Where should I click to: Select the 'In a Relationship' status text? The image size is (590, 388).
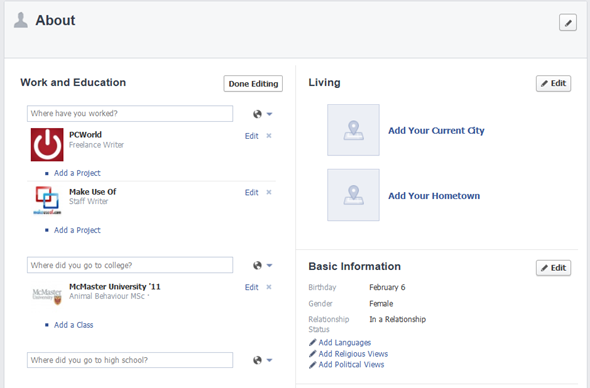397,319
